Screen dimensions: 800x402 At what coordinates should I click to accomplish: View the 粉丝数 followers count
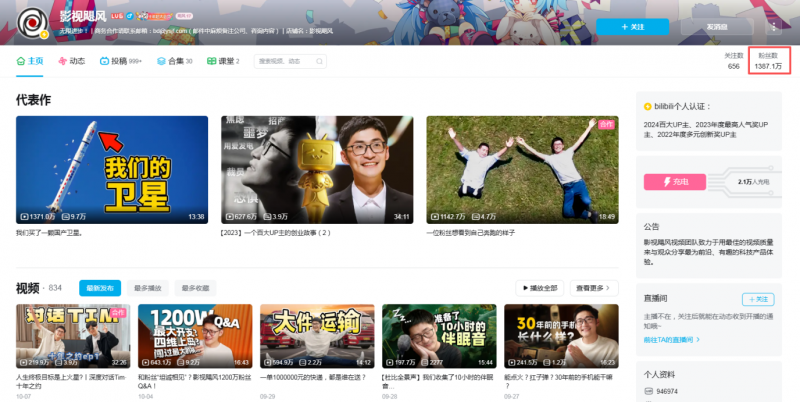click(768, 61)
